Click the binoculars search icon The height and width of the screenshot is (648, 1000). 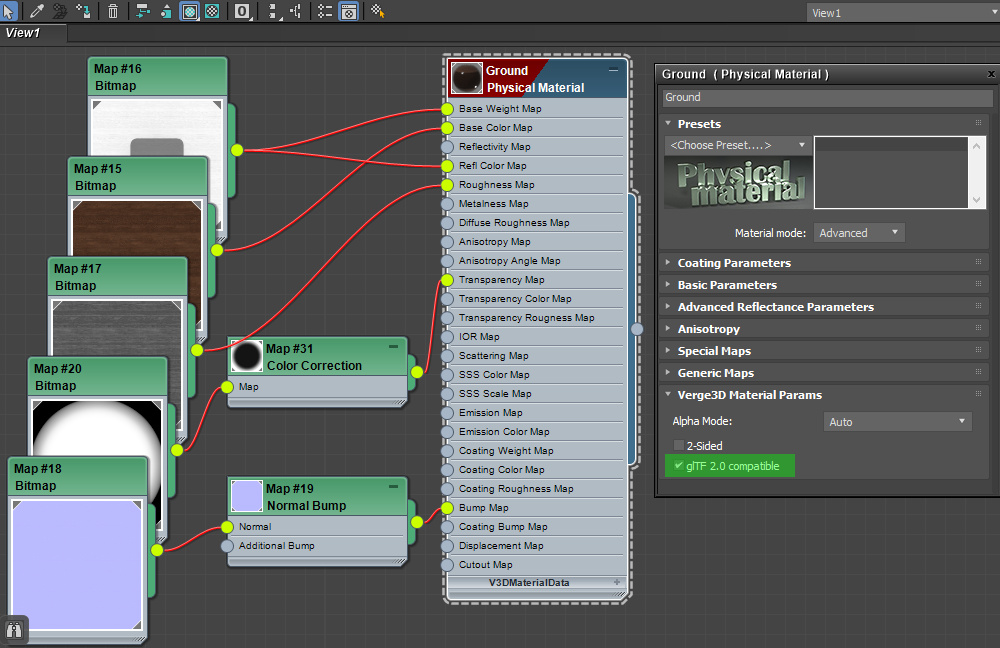(x=14, y=630)
